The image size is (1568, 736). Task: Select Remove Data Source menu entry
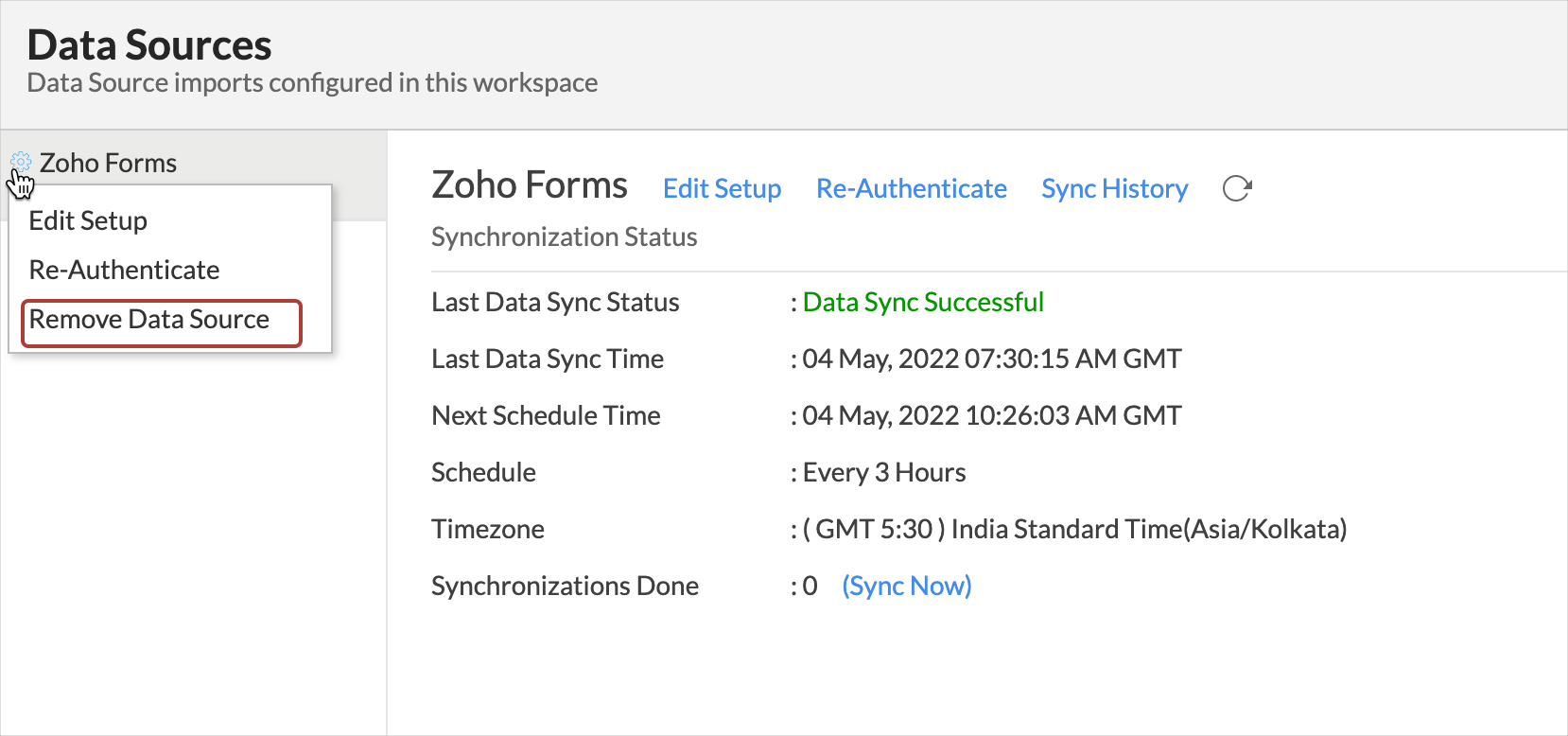tap(149, 319)
